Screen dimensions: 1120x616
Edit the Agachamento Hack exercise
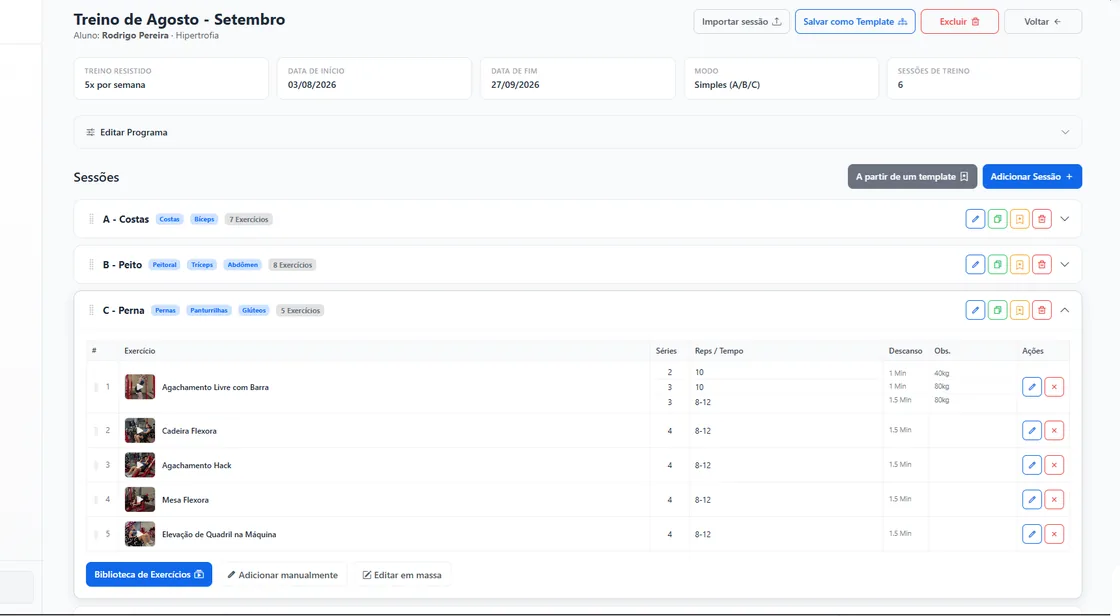tap(1031, 465)
